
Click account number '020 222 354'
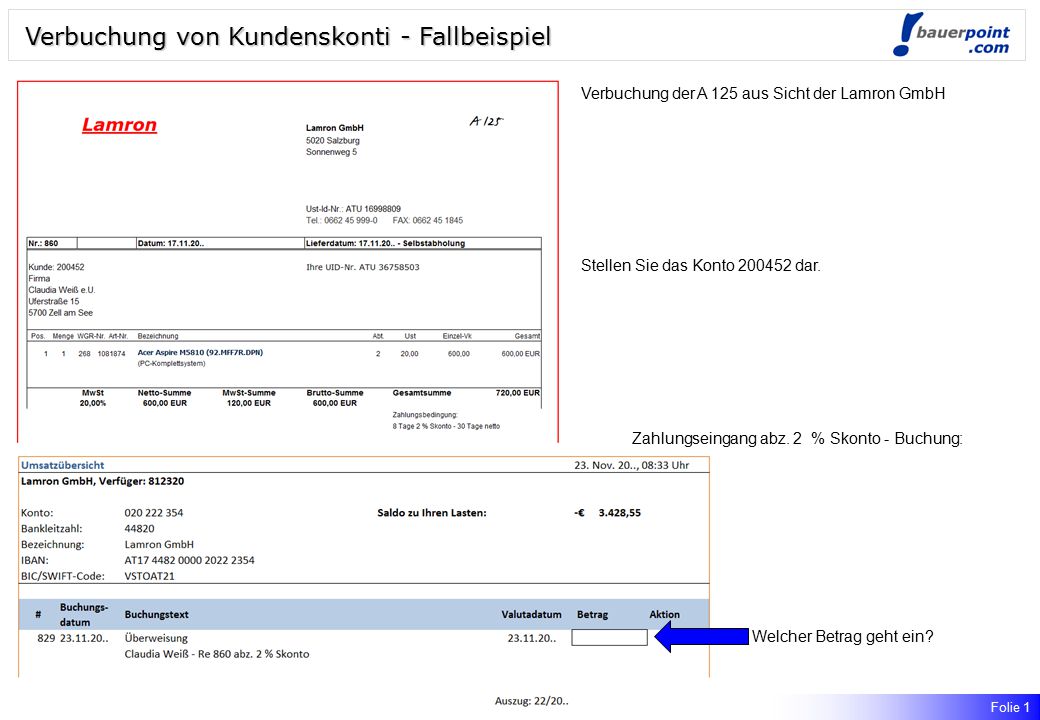[154, 512]
